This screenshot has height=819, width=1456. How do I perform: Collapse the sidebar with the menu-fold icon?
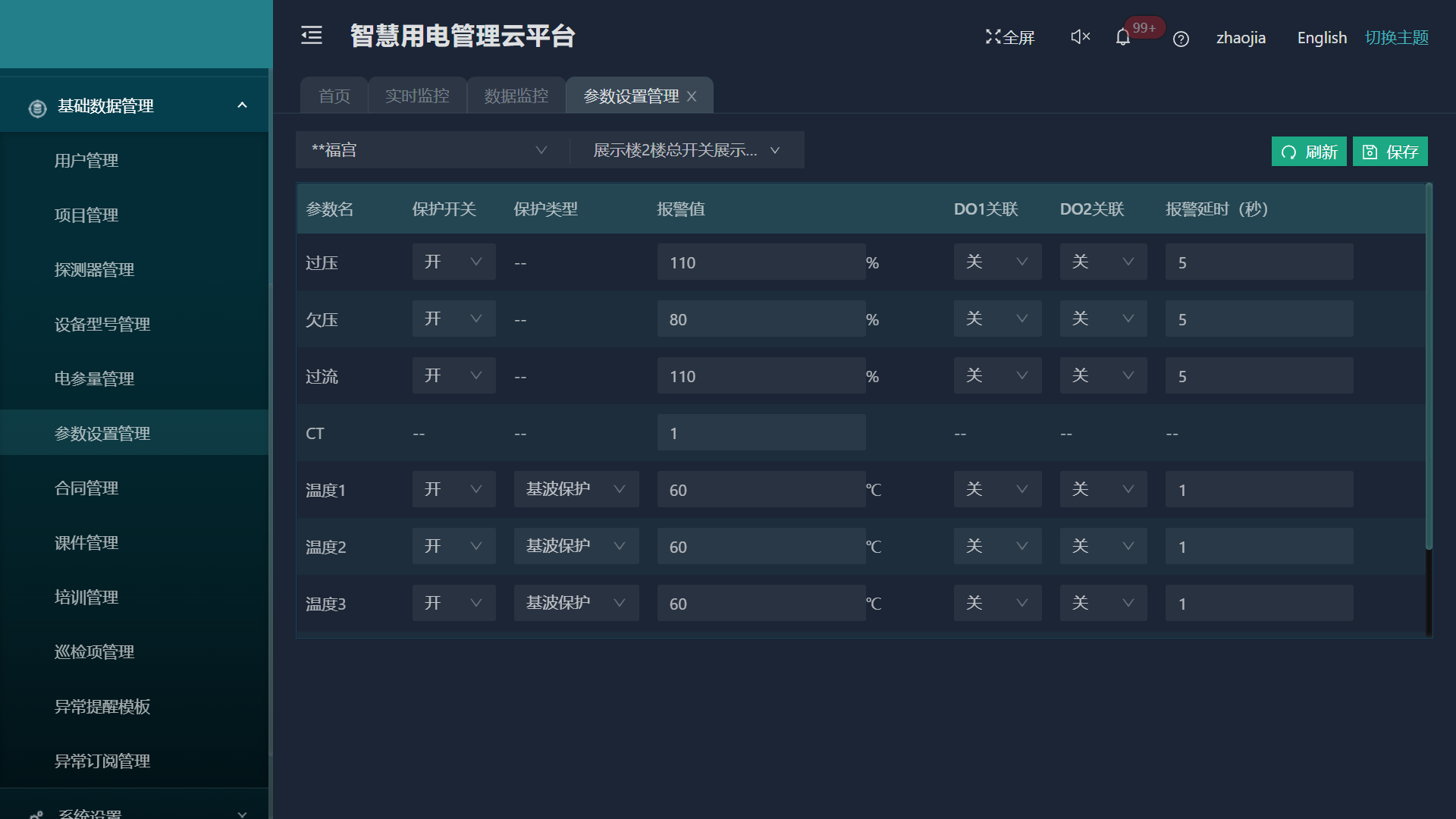(x=312, y=35)
